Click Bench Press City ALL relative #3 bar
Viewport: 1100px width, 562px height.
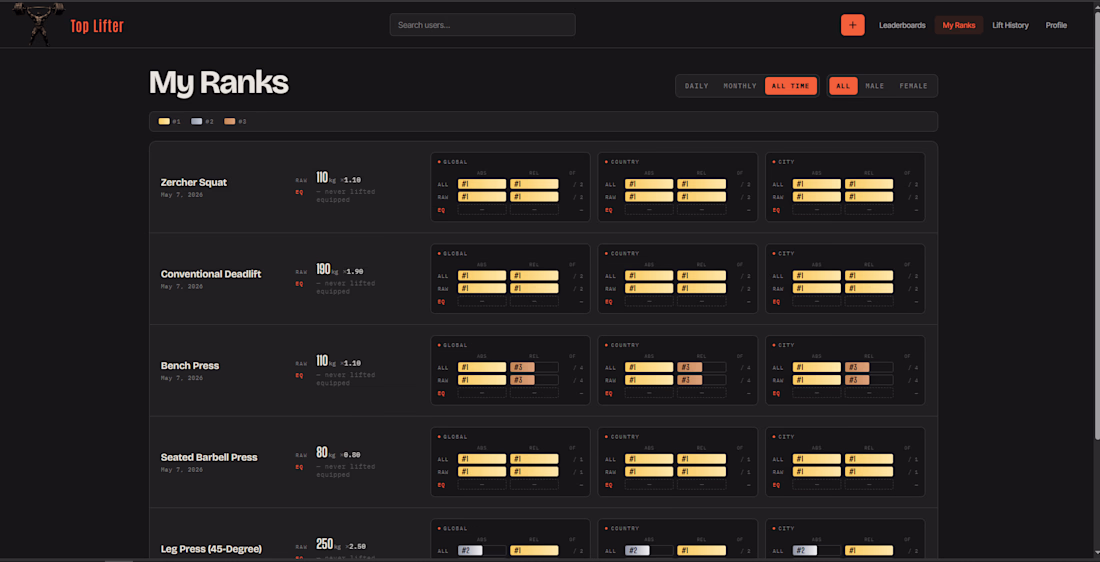(x=869, y=367)
